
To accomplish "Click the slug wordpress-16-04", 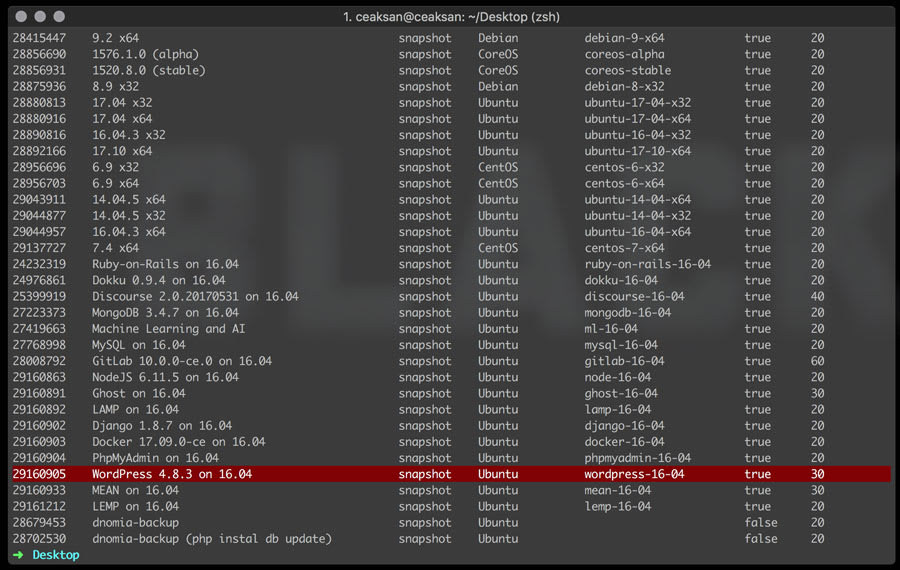I will pos(634,474).
